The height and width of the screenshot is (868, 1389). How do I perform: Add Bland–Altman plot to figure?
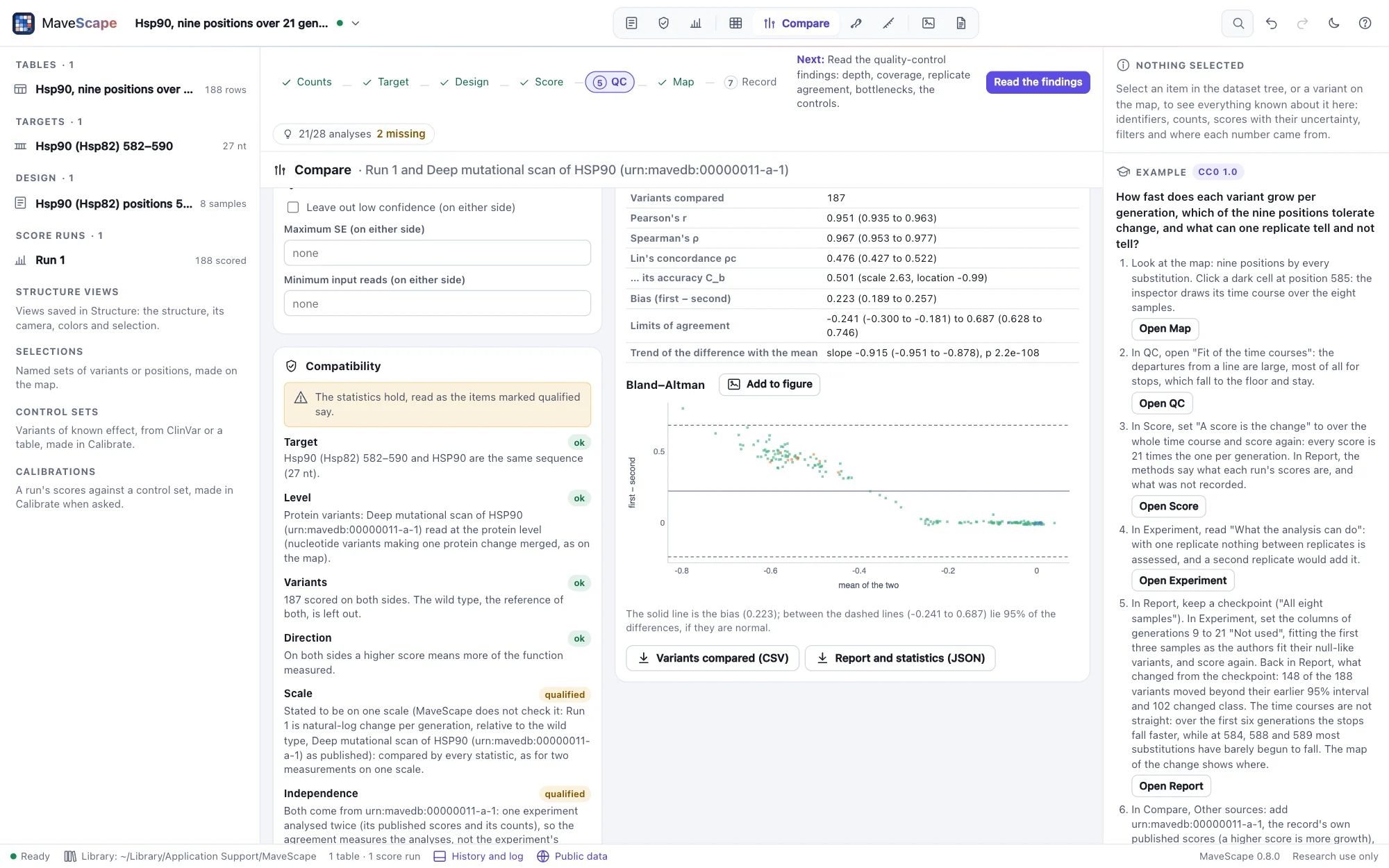[x=770, y=384]
